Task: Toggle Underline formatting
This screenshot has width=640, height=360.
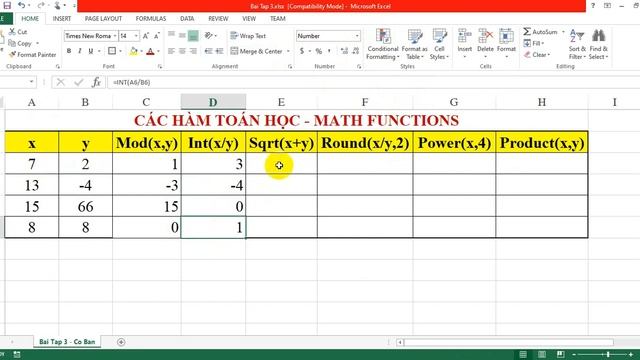Action: (91, 51)
